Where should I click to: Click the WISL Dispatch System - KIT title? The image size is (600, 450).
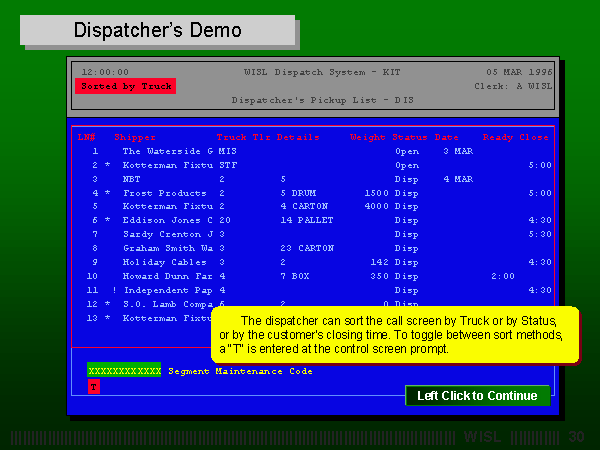click(x=322, y=72)
